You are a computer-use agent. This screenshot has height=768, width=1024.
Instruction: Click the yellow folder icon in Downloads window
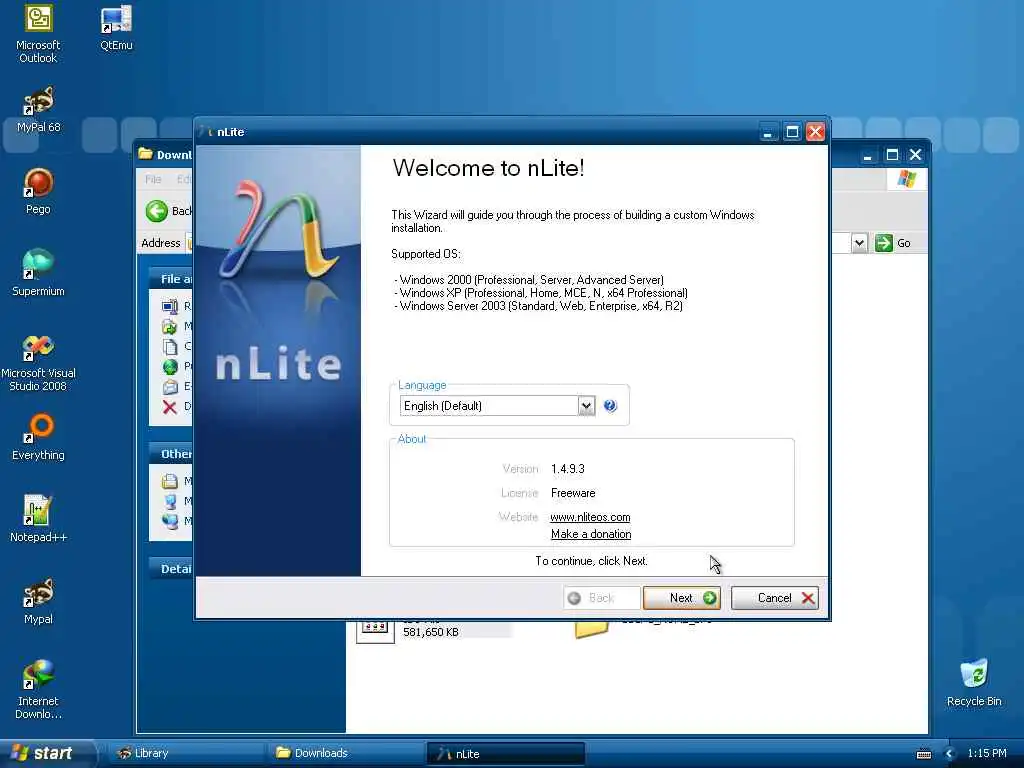click(x=591, y=628)
